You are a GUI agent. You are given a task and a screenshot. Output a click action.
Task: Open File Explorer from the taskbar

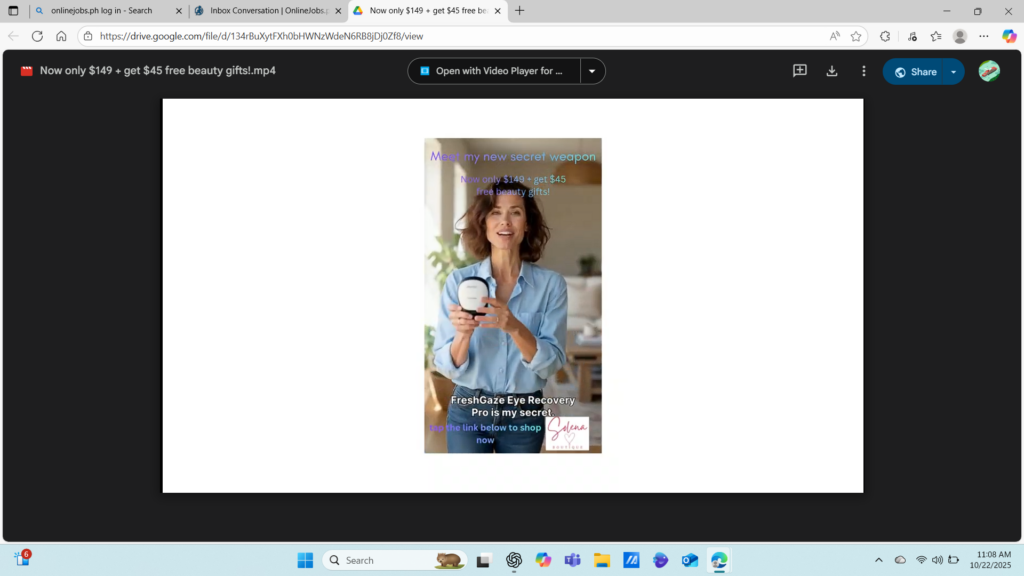(x=602, y=560)
